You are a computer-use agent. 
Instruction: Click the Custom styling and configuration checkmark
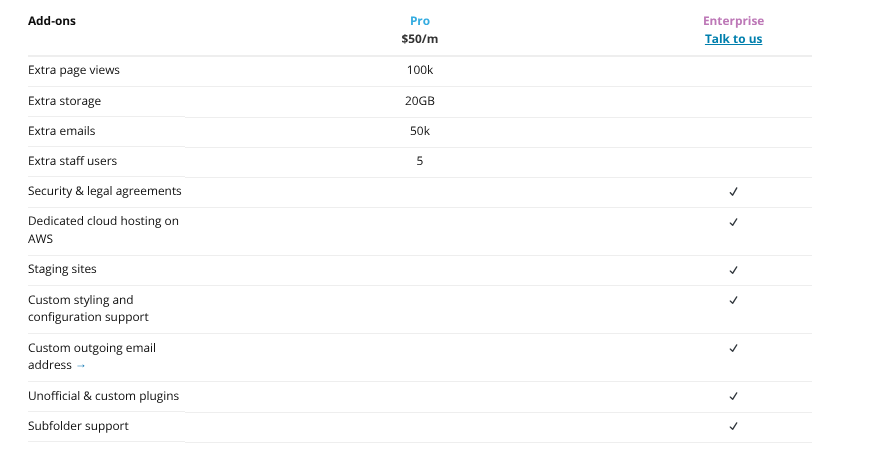coord(733,300)
